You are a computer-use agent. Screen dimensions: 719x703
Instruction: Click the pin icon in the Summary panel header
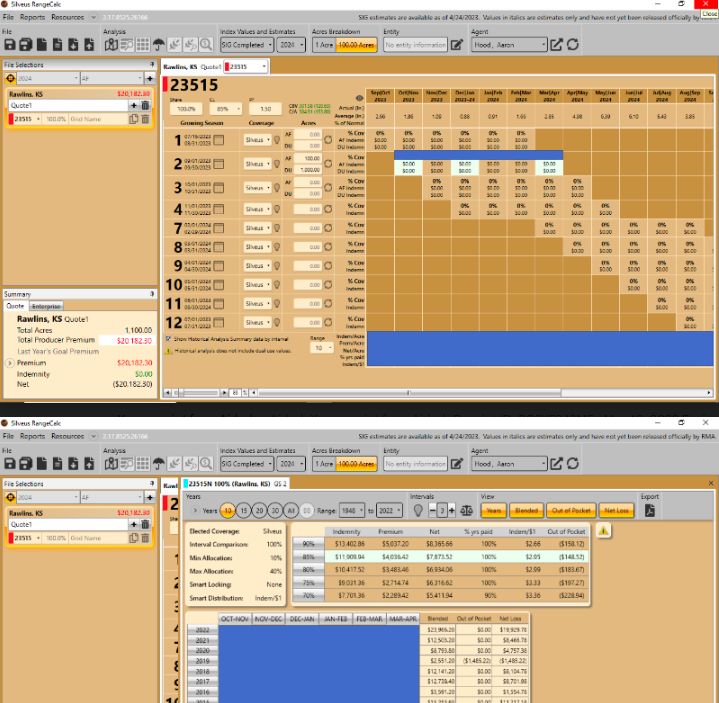point(151,294)
